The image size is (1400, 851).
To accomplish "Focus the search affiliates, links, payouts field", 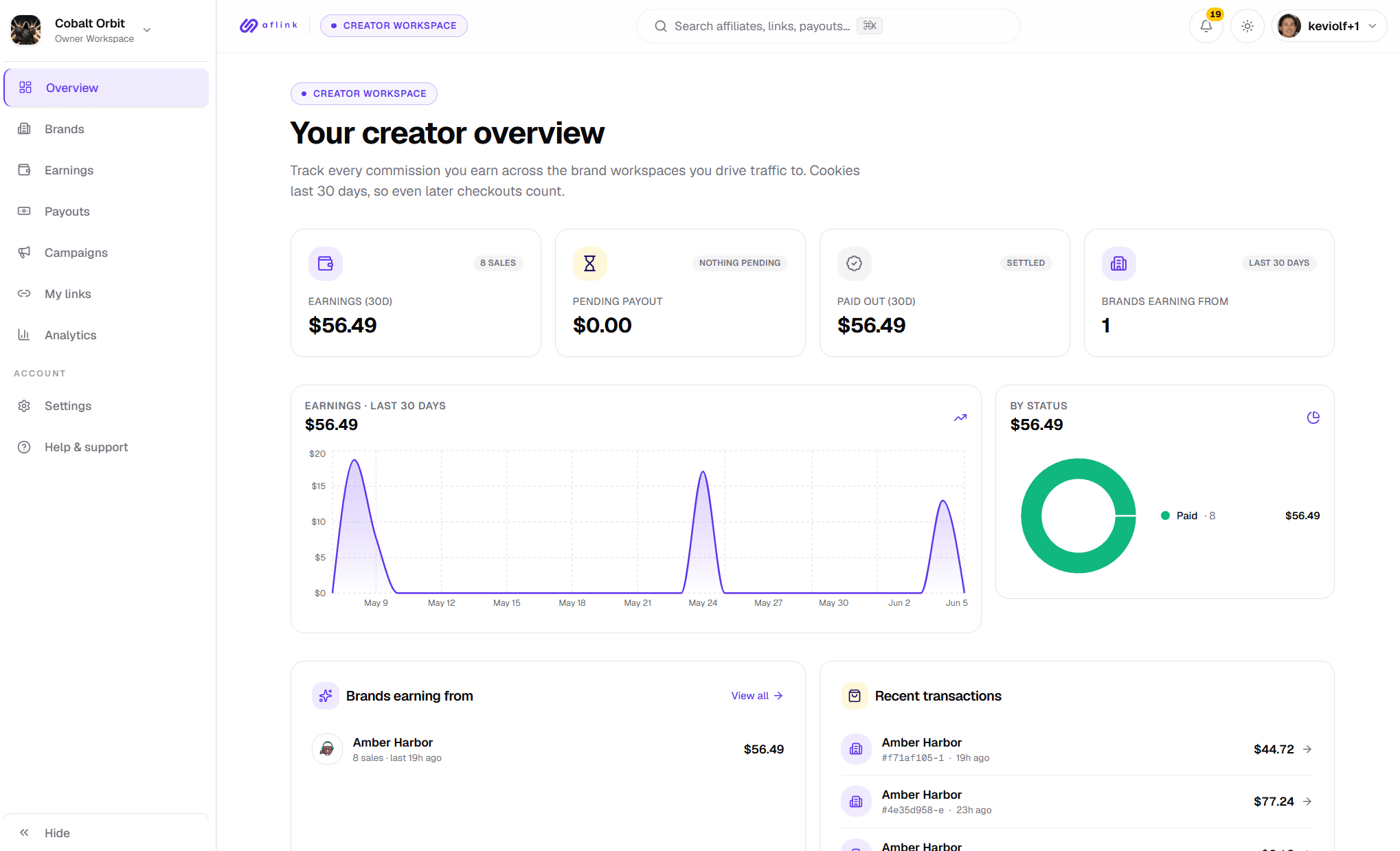I will [x=828, y=26].
